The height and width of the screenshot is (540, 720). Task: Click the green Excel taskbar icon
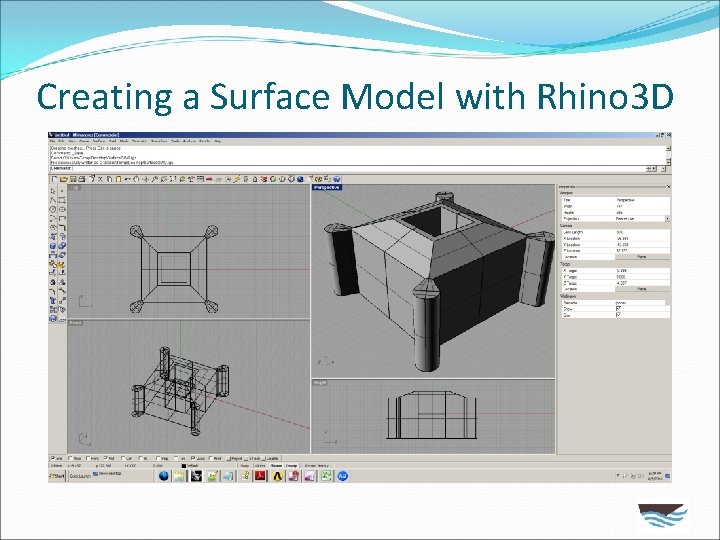326,476
